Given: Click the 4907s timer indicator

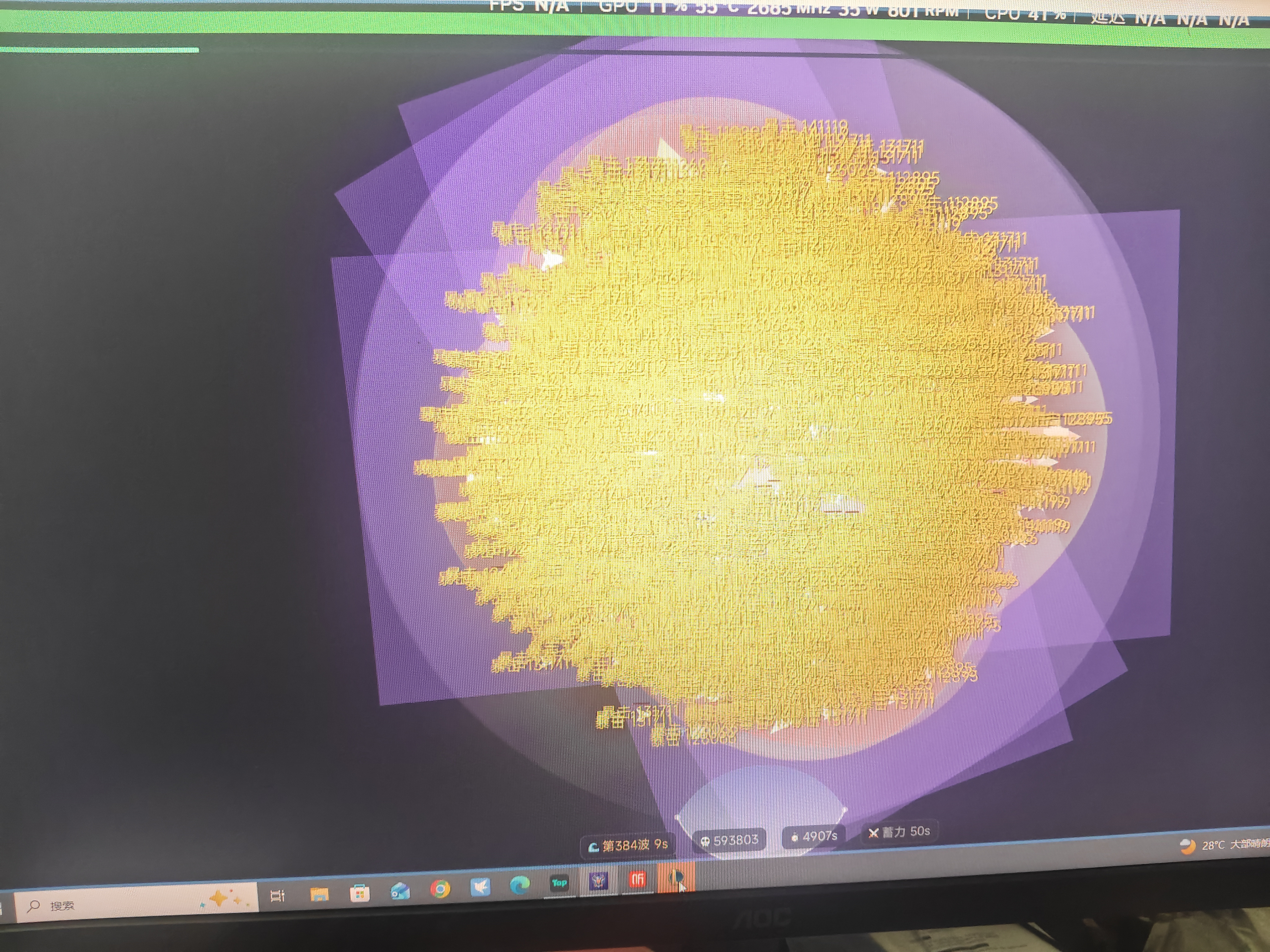Looking at the screenshot, I should tap(814, 837).
